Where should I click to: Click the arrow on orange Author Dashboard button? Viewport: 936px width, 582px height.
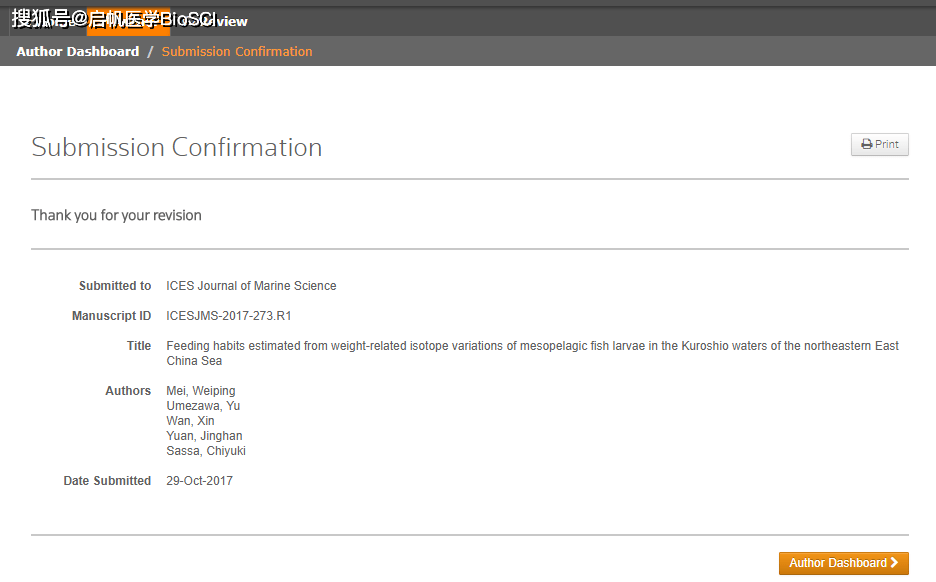point(894,563)
